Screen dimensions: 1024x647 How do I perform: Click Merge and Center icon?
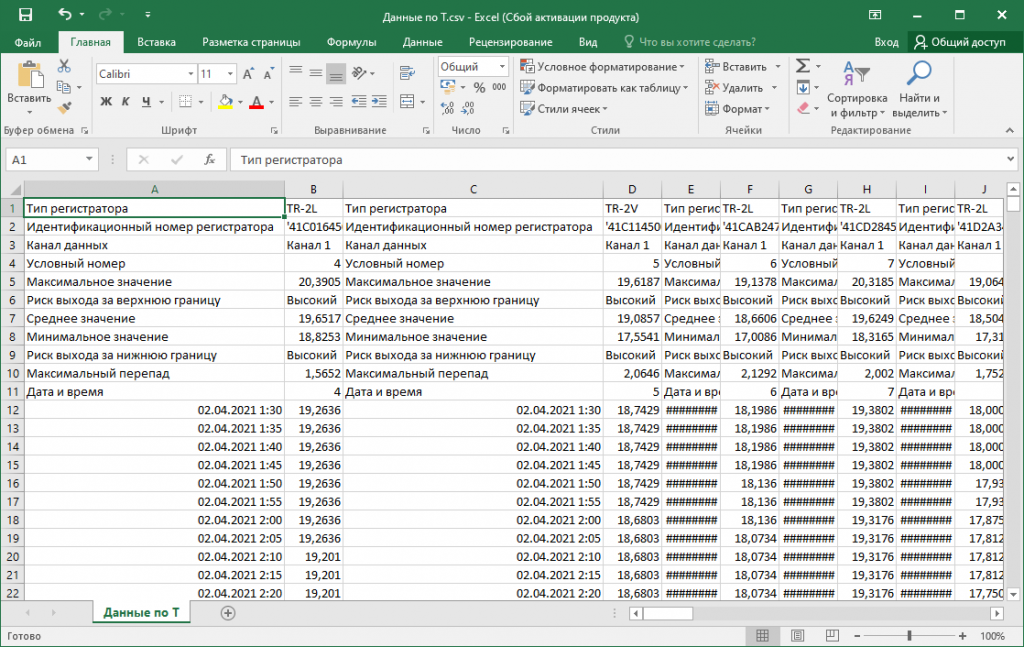[408, 102]
